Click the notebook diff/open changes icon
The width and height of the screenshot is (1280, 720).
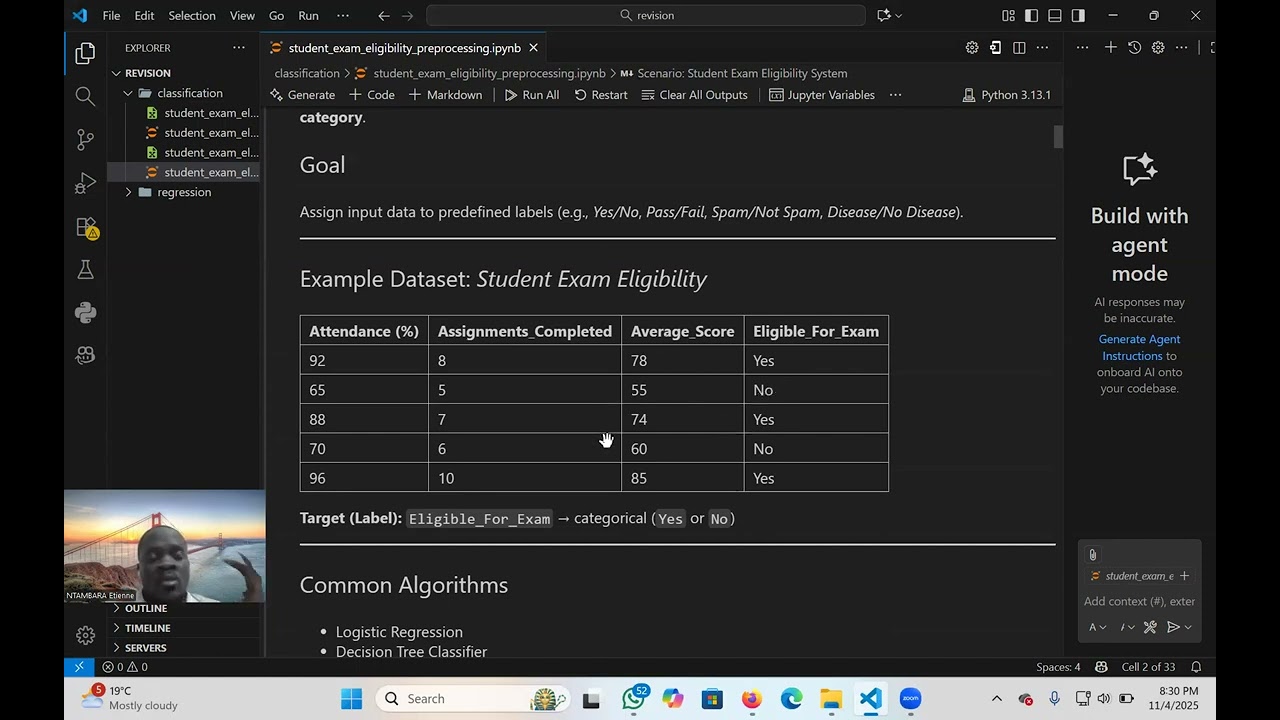(995, 48)
